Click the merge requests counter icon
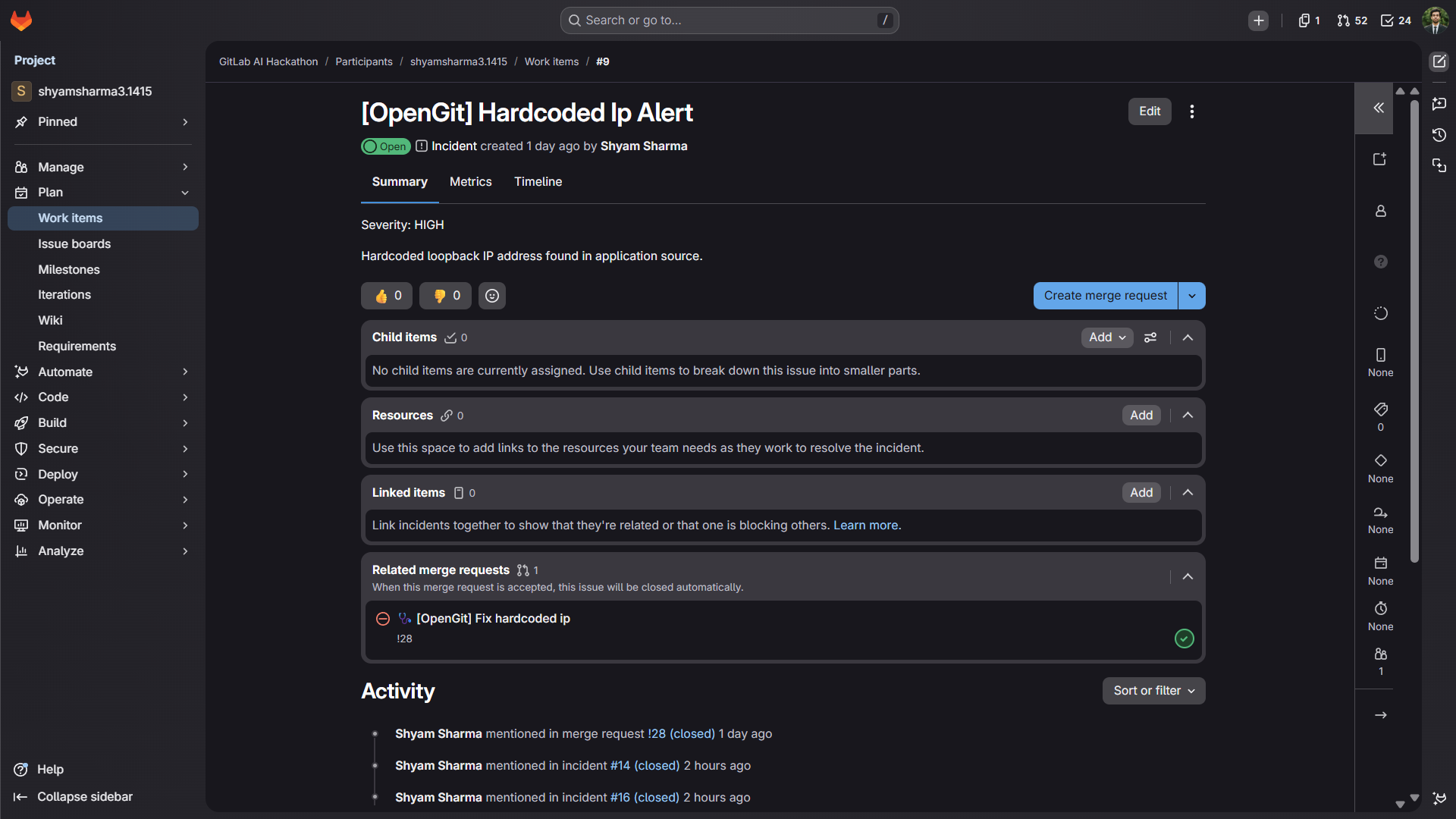 pos(1352,20)
